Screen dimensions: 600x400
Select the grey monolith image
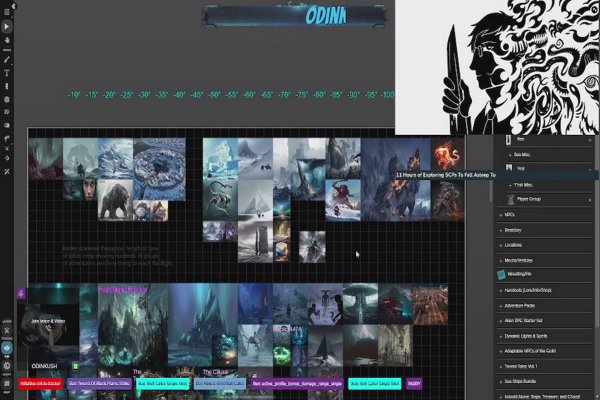point(255,241)
